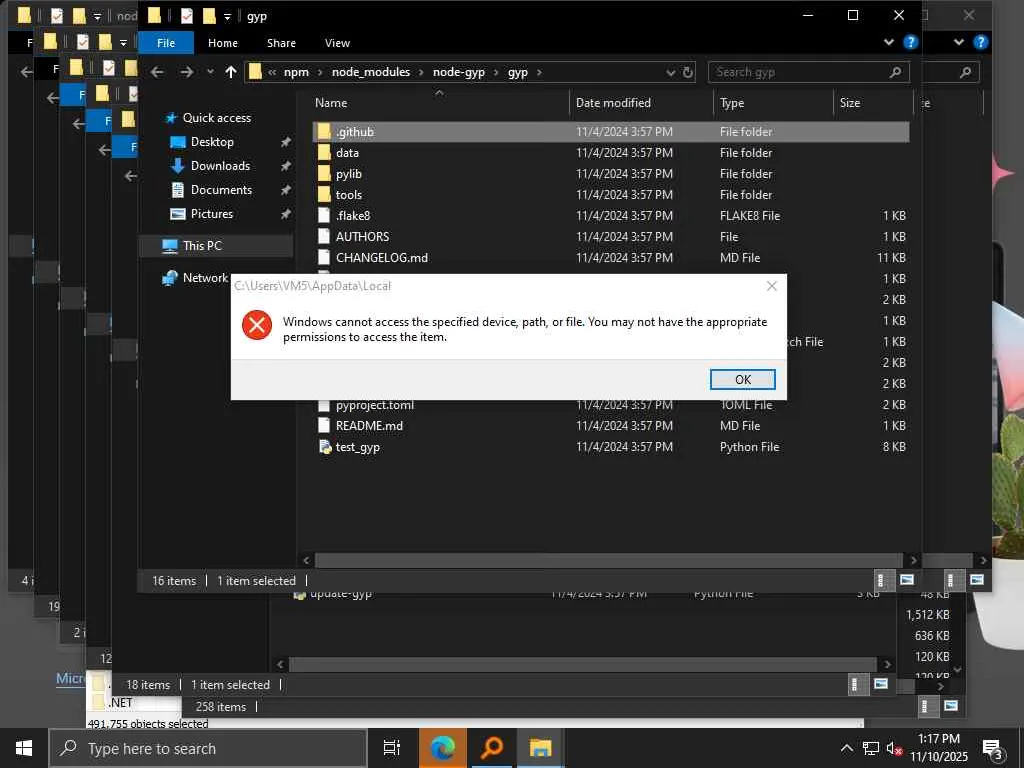
Task: Click the pin icon beside Pictures
Action: tap(285, 214)
